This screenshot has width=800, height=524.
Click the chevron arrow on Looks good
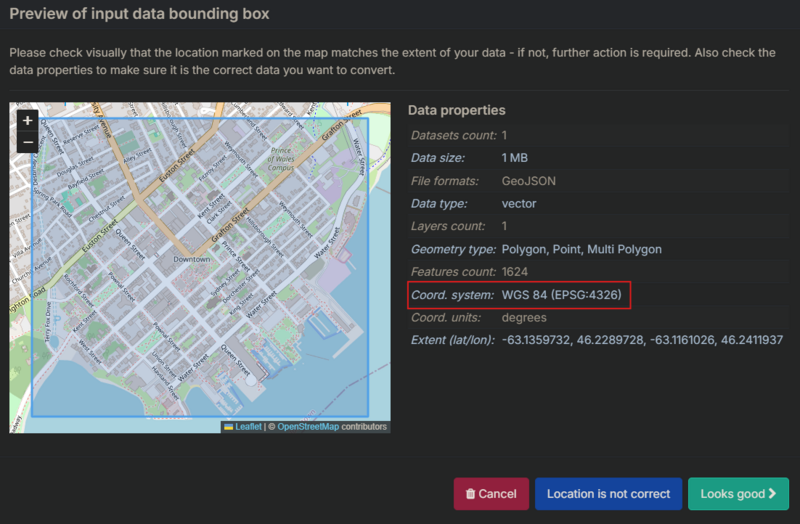point(772,494)
